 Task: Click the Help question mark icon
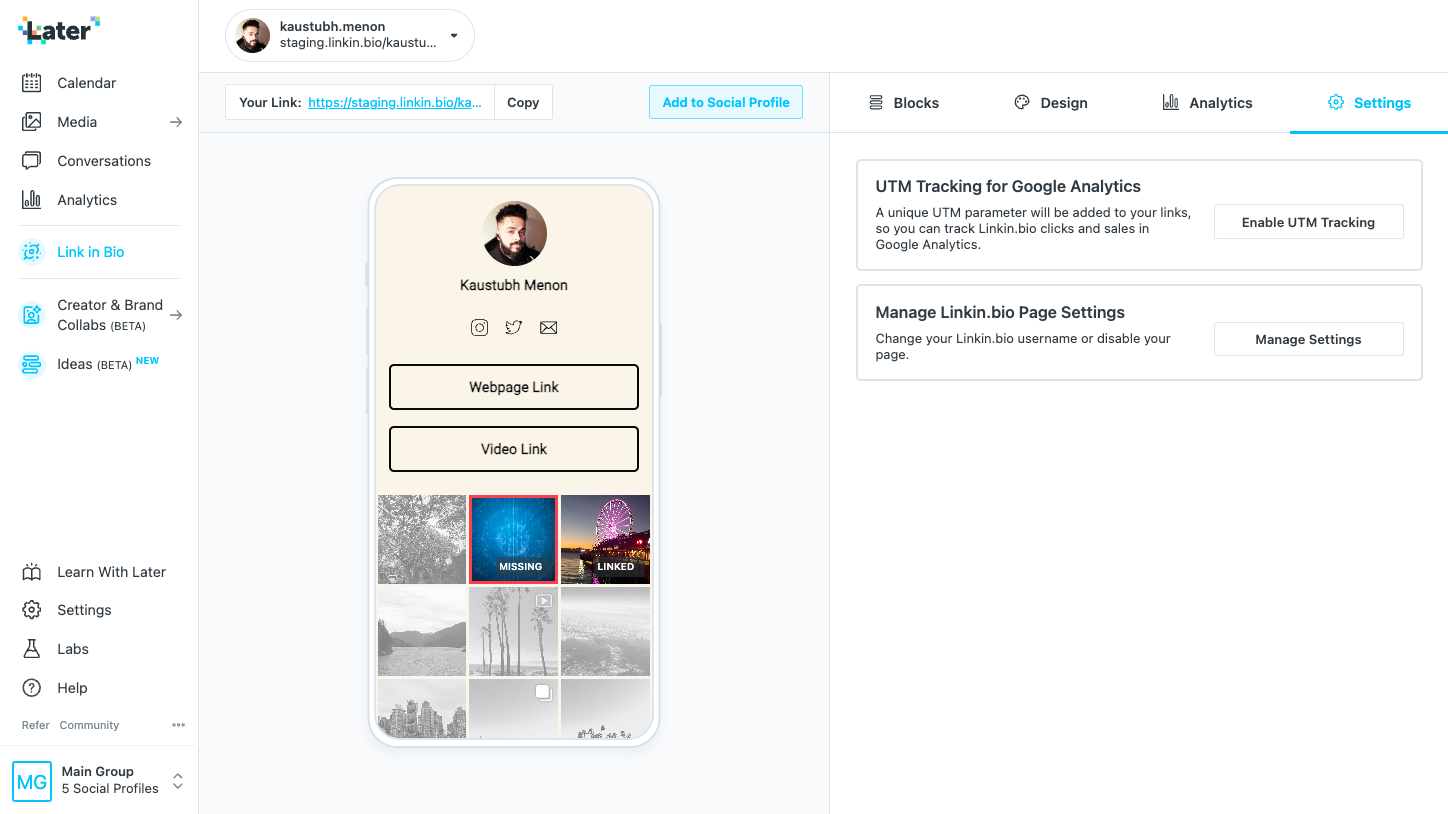tap(32, 688)
